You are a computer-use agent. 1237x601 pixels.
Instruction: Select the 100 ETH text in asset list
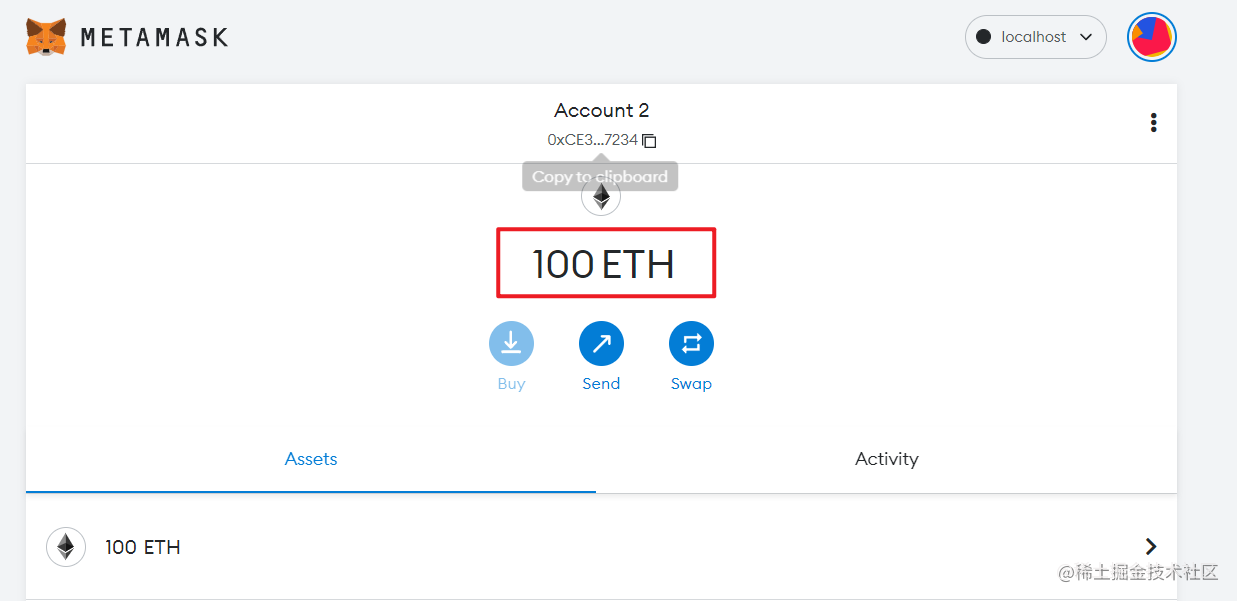tap(143, 547)
